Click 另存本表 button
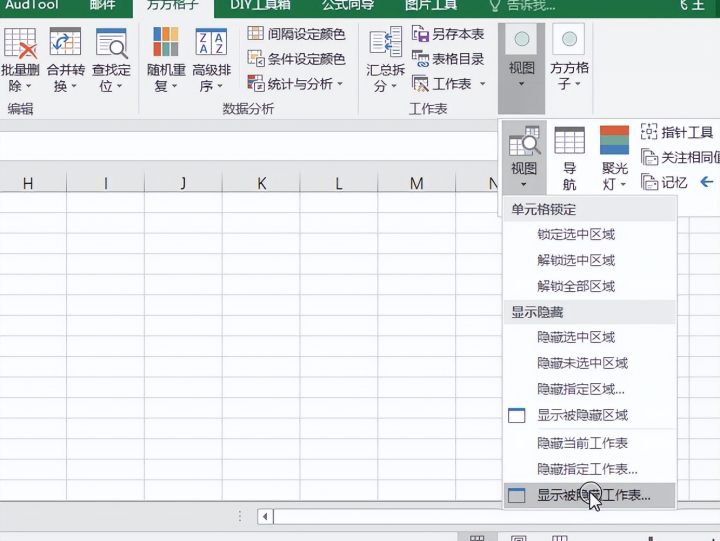 pos(448,34)
